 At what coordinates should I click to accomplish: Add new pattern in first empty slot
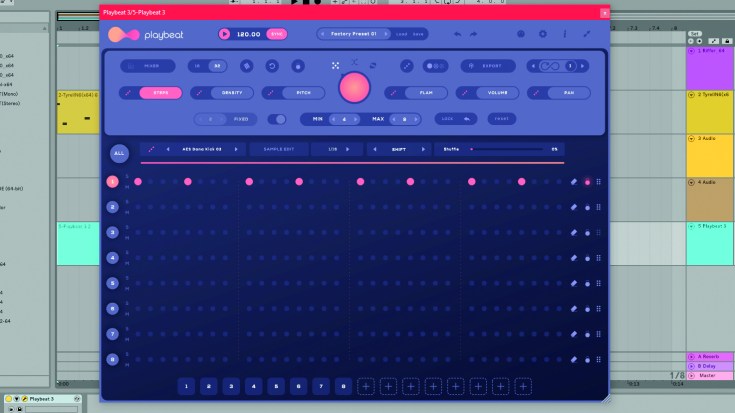[366, 387]
